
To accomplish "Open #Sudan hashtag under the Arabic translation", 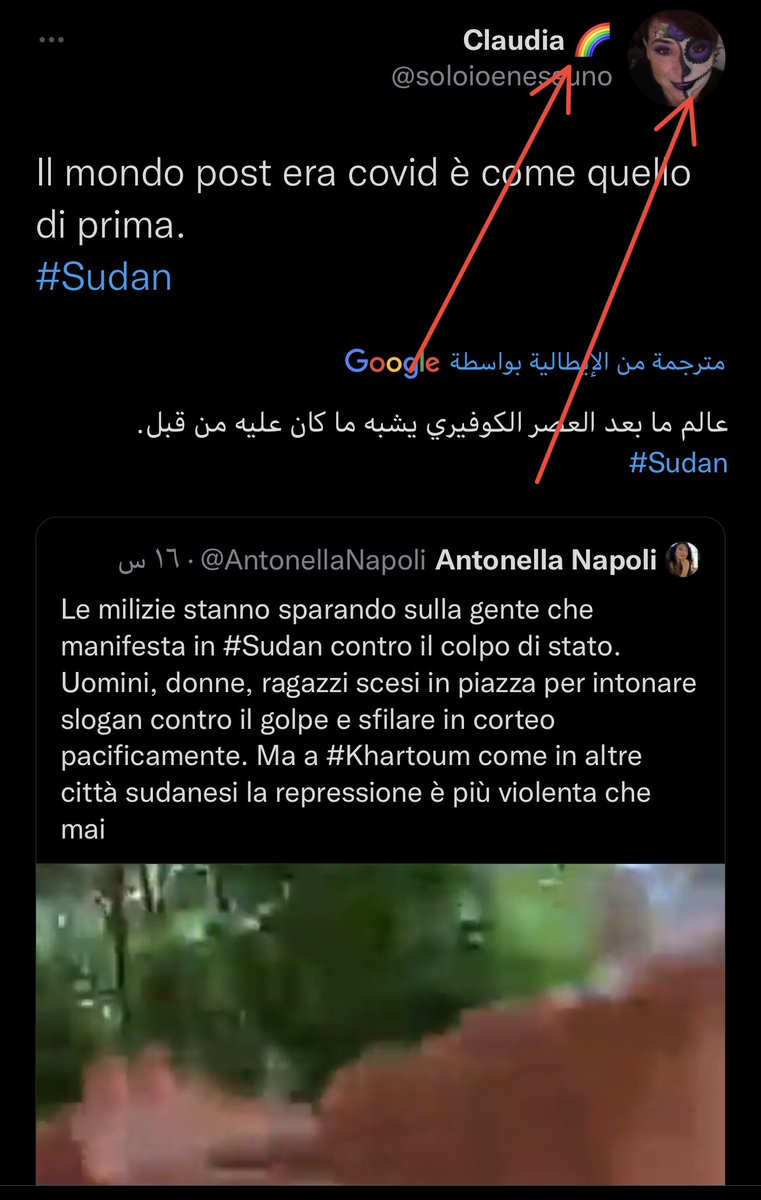I will coord(678,463).
